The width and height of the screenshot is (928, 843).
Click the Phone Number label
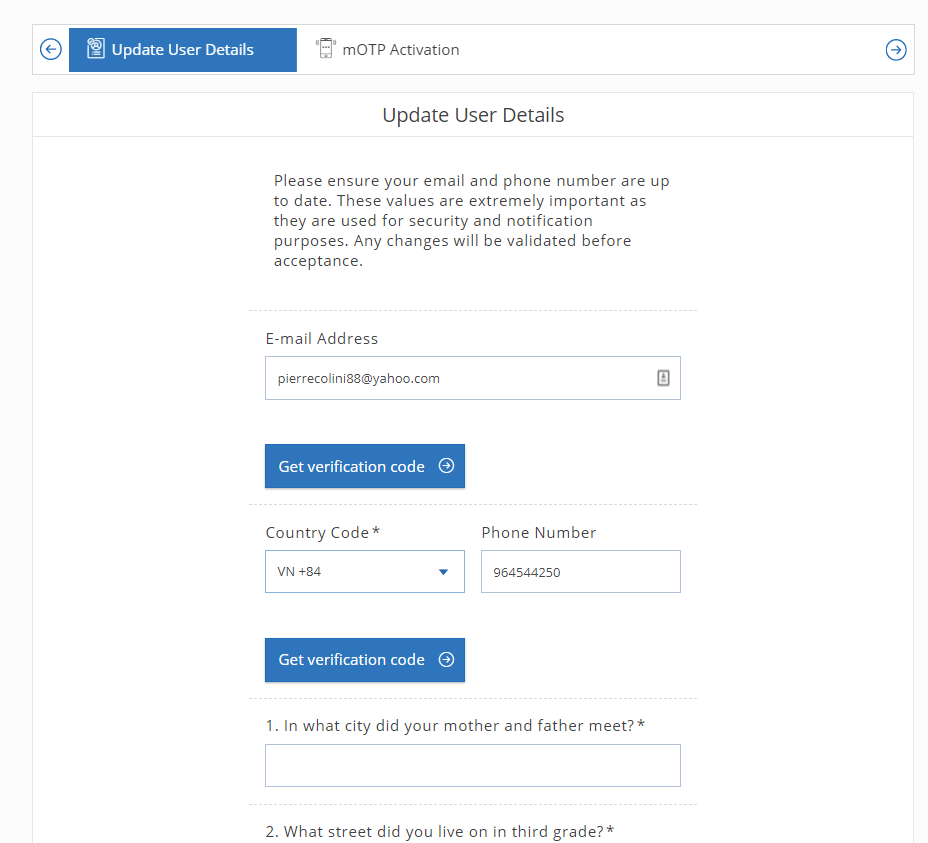pos(539,533)
